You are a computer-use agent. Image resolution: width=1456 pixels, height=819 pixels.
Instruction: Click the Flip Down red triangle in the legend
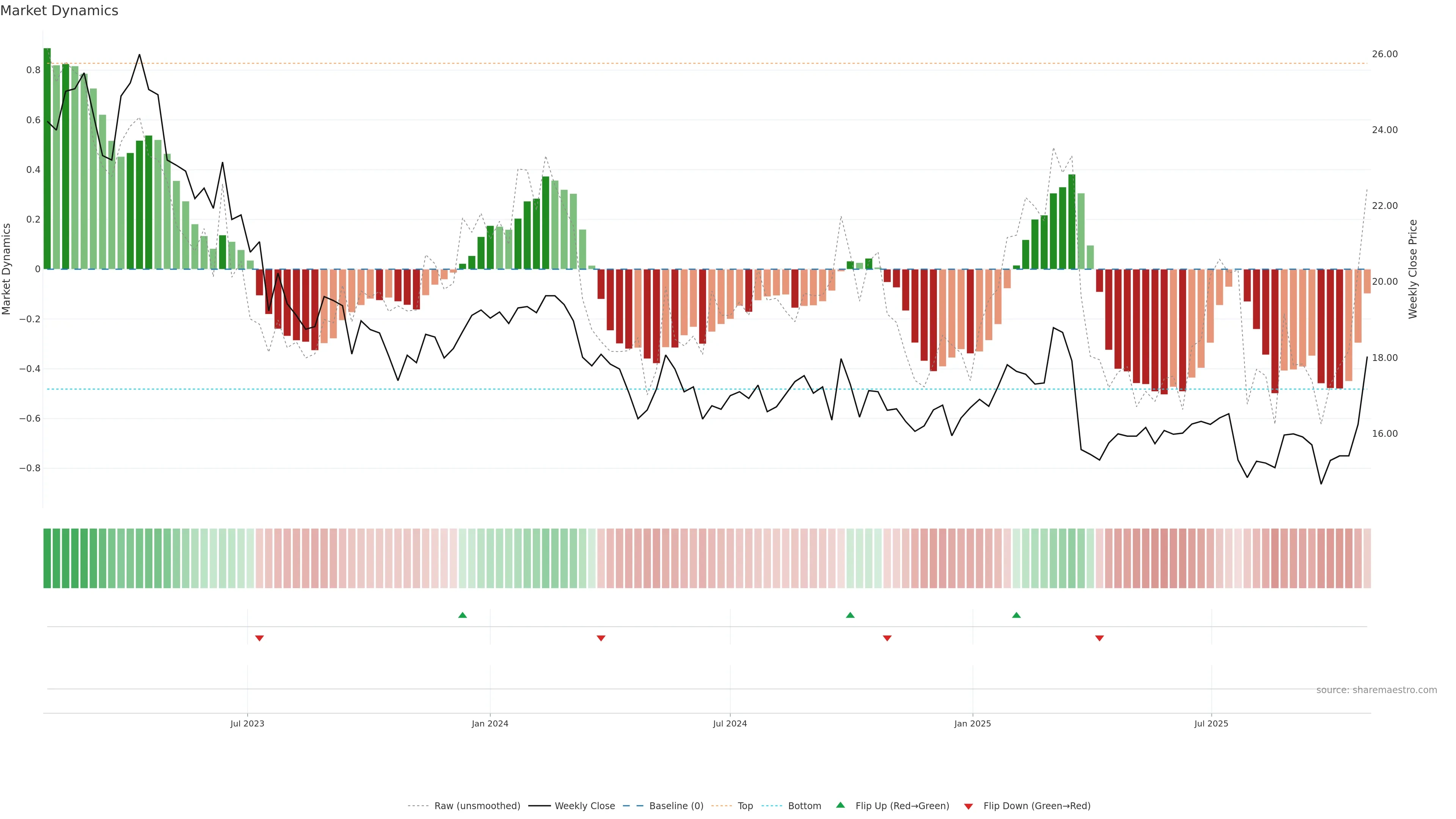tap(968, 806)
